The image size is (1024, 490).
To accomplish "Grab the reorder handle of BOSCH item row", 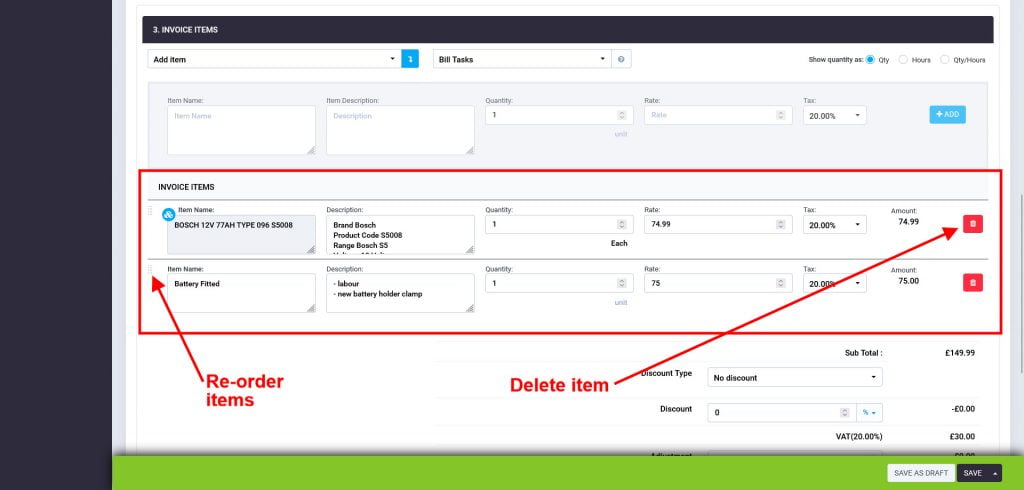I will (150, 211).
